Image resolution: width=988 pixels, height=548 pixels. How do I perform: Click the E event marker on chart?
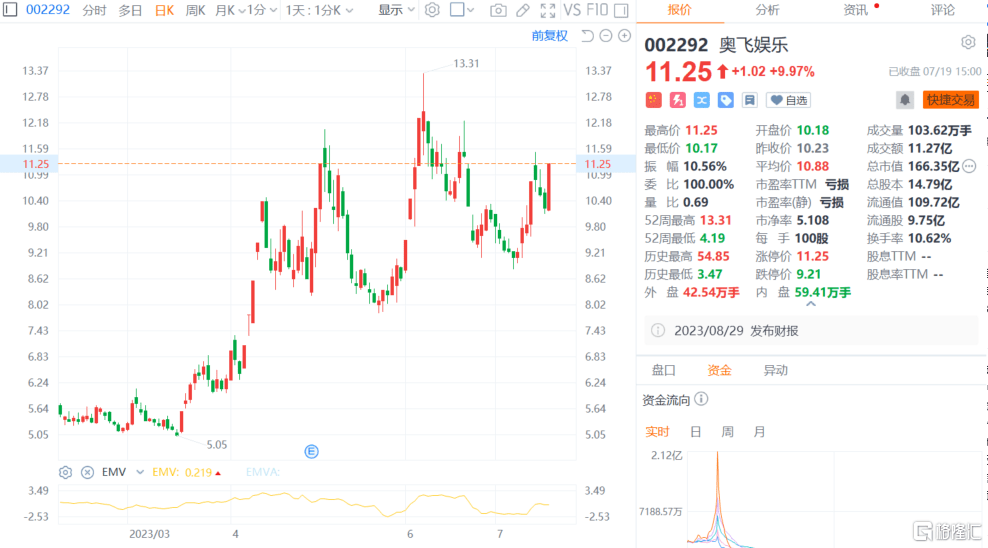312,452
